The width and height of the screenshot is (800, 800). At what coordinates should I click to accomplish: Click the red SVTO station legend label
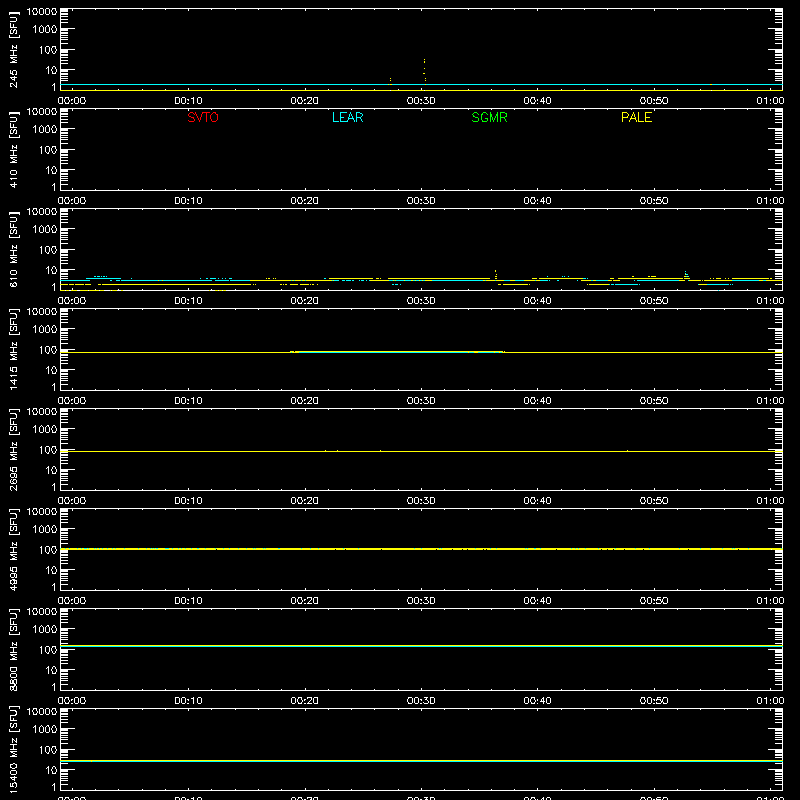click(203, 117)
